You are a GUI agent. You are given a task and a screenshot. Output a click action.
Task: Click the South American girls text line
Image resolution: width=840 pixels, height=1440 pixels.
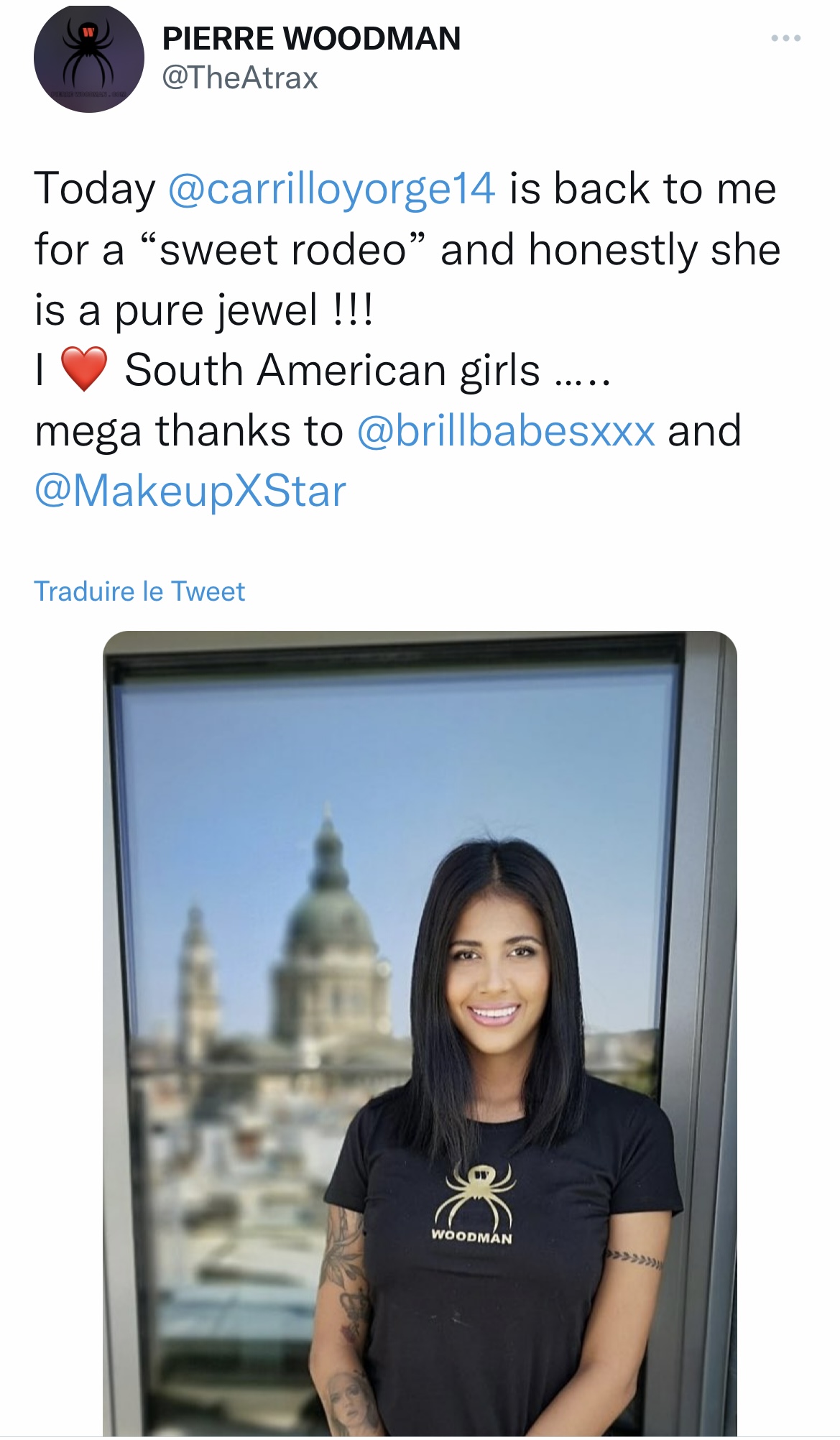(x=331, y=370)
